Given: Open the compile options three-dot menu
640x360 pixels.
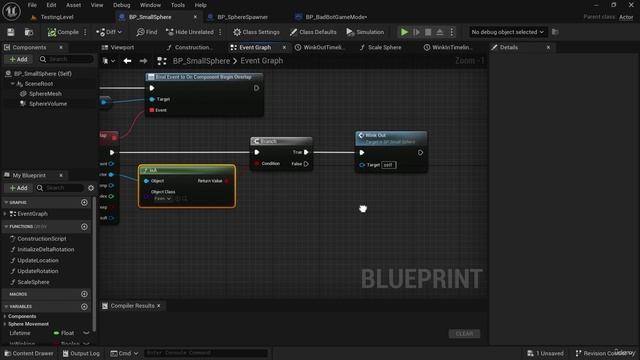Looking at the screenshot, I should point(85,32).
